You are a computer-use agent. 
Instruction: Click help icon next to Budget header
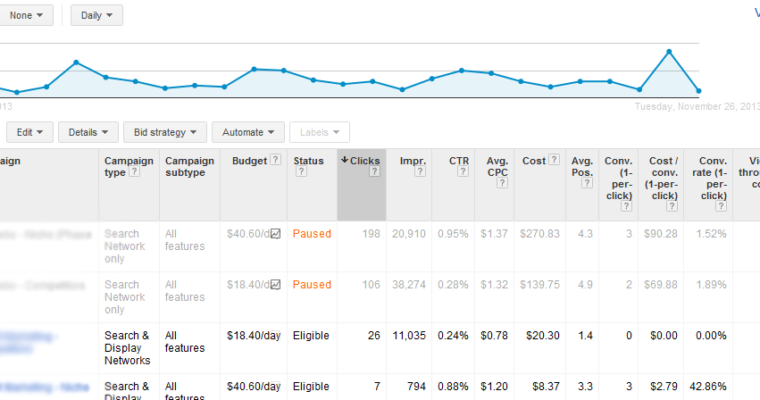click(275, 160)
